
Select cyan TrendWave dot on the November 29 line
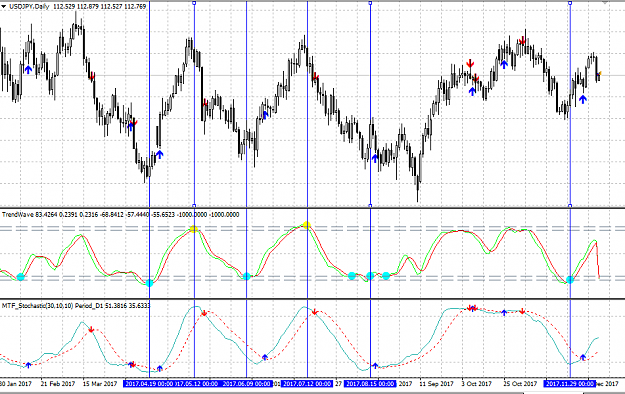(x=570, y=280)
